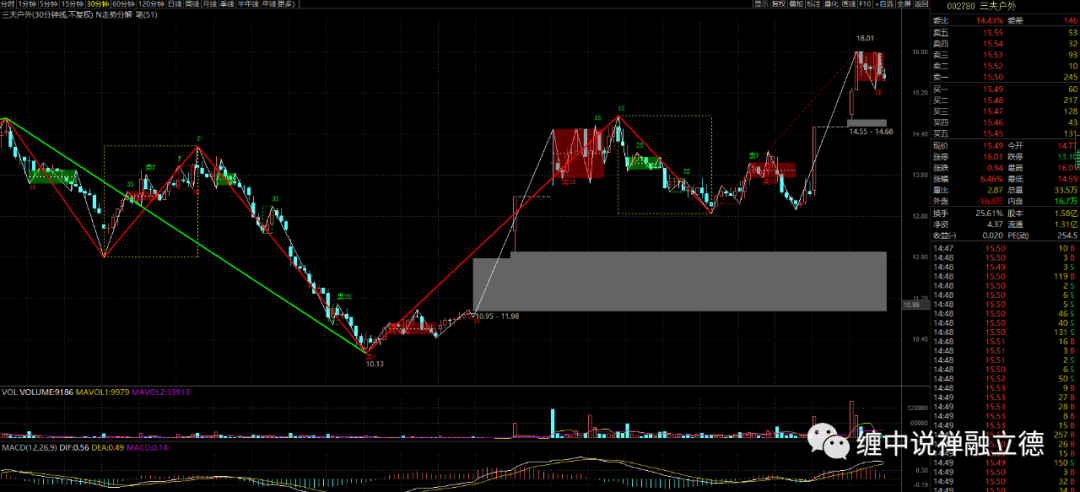Click the VOL VOLUME:9186 indicator label
The width and height of the screenshot is (1080, 492).
tap(36, 391)
